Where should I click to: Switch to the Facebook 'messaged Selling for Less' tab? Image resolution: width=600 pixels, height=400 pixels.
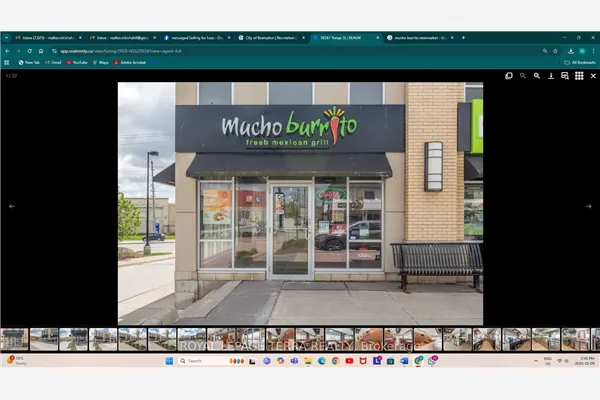click(197, 38)
